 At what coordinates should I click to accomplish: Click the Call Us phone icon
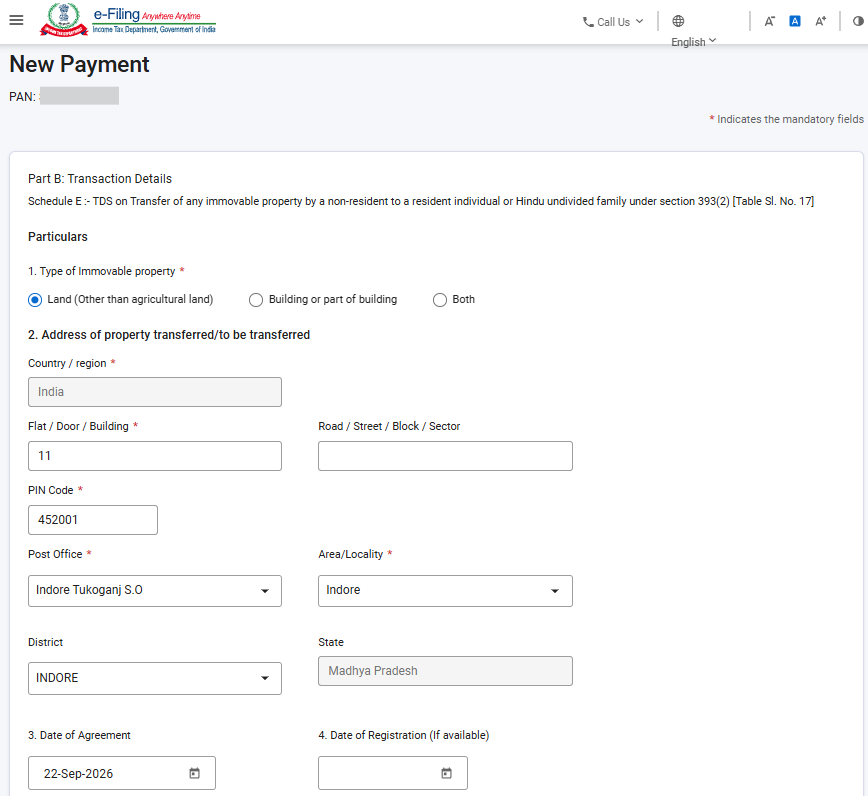(588, 22)
